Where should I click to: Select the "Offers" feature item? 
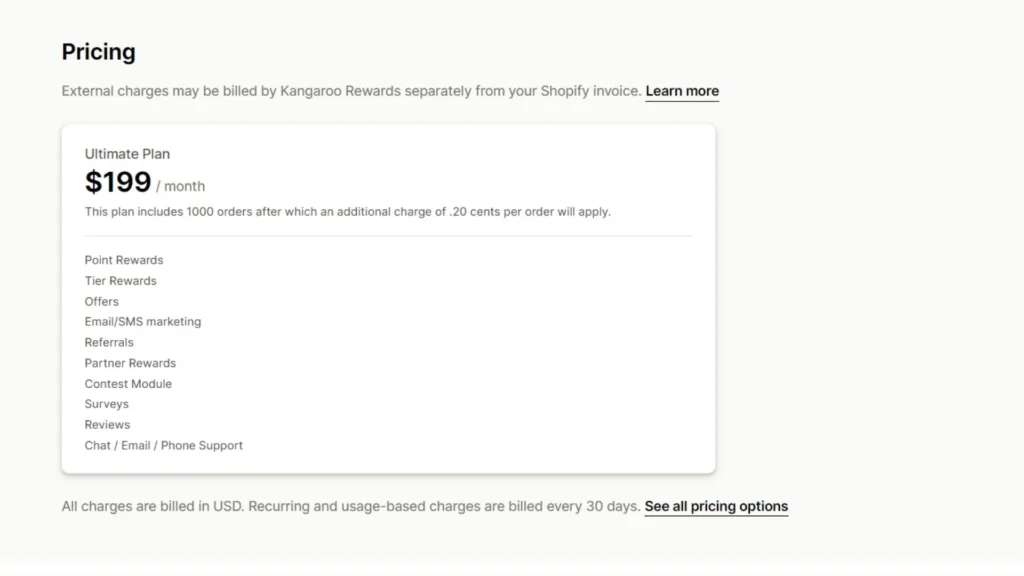coord(101,301)
